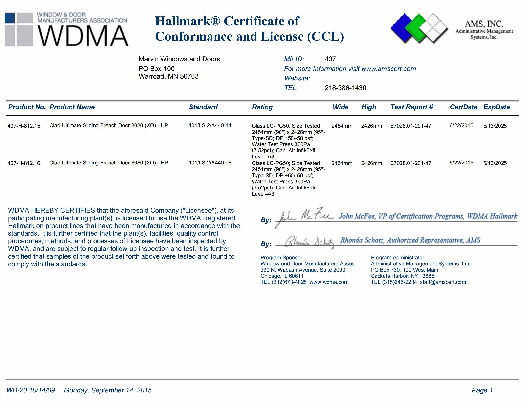Click the "Program Sponsor" heading
This screenshot has height=408, width=528.
point(282,258)
